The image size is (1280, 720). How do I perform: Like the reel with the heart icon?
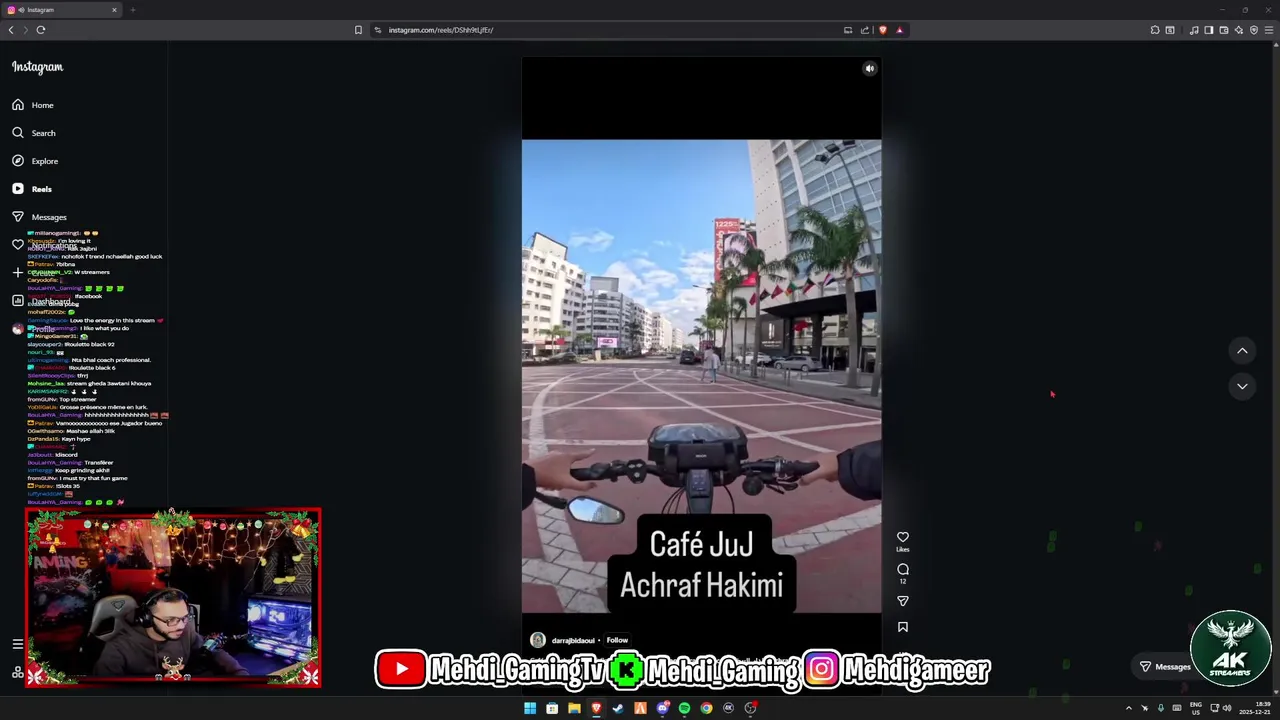[903, 537]
